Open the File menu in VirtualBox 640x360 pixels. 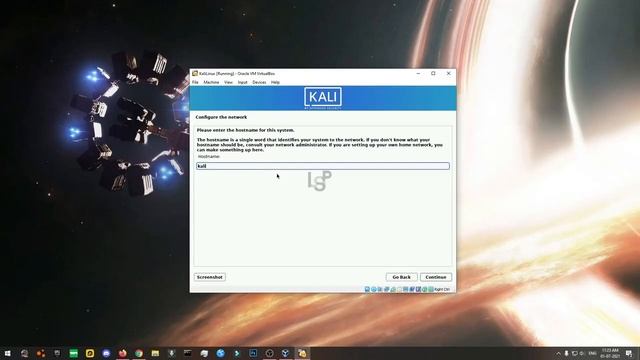[195, 82]
